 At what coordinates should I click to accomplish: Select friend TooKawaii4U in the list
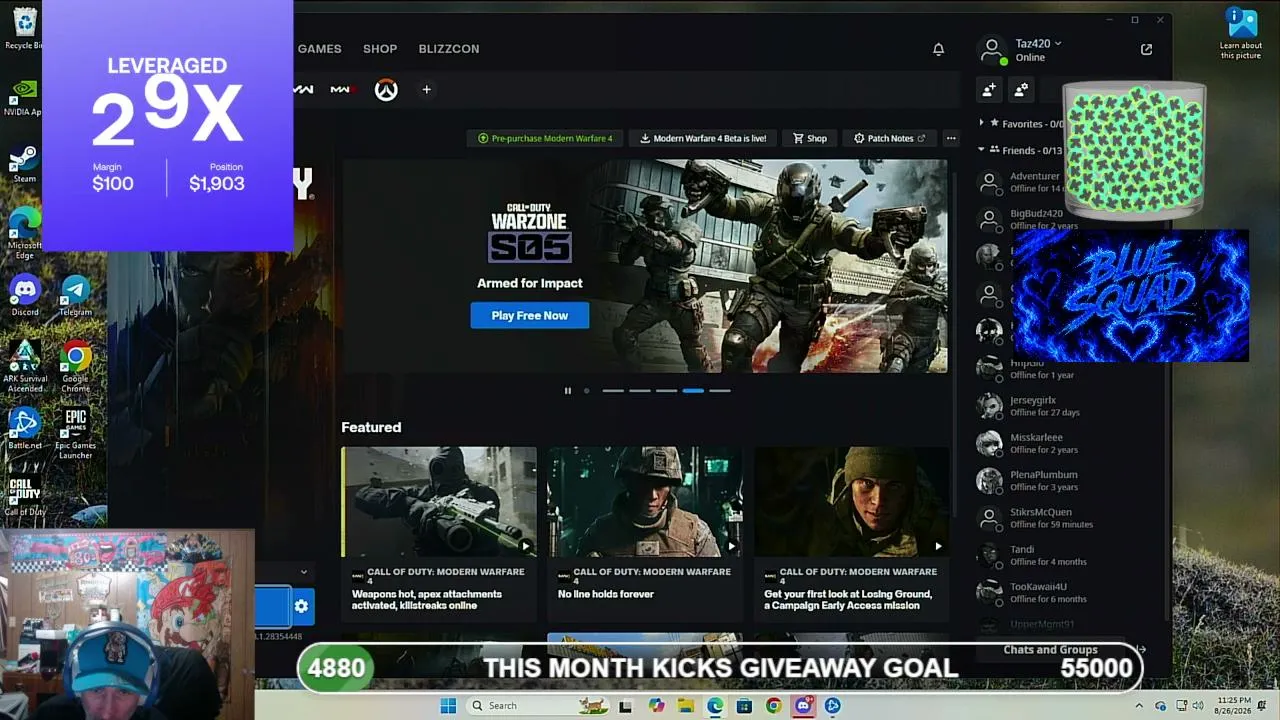[x=1068, y=593]
